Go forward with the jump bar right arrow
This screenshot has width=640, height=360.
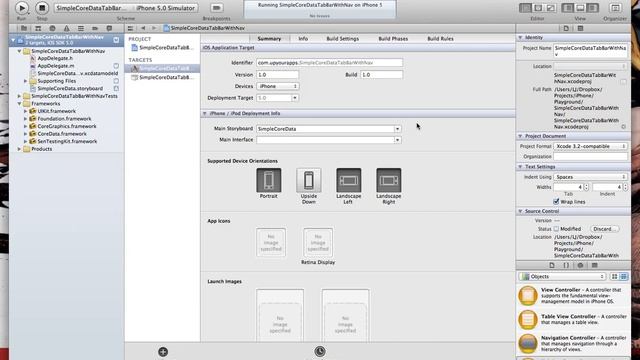click(154, 28)
